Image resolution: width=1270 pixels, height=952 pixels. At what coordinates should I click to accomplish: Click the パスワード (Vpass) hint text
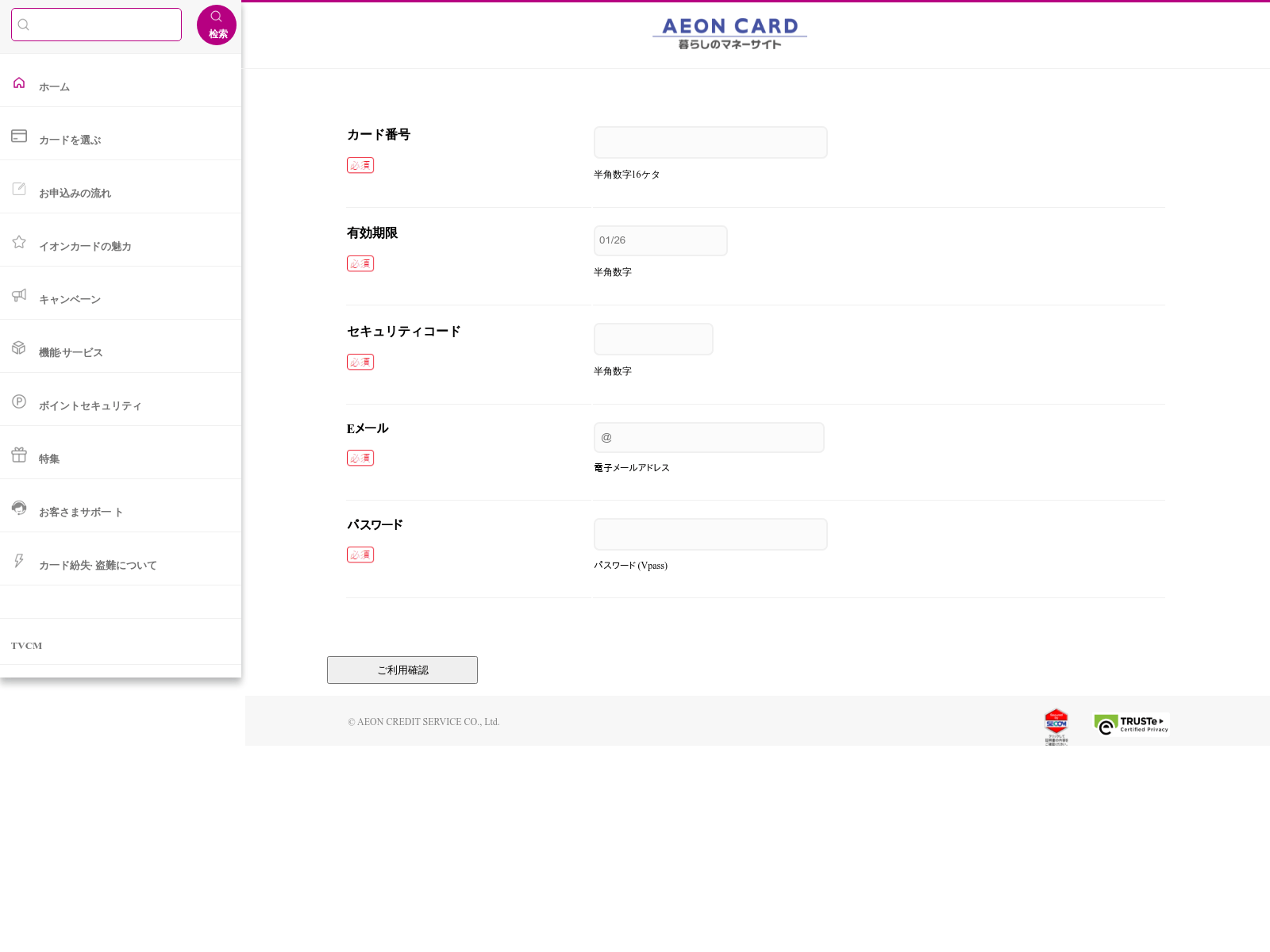(x=631, y=566)
